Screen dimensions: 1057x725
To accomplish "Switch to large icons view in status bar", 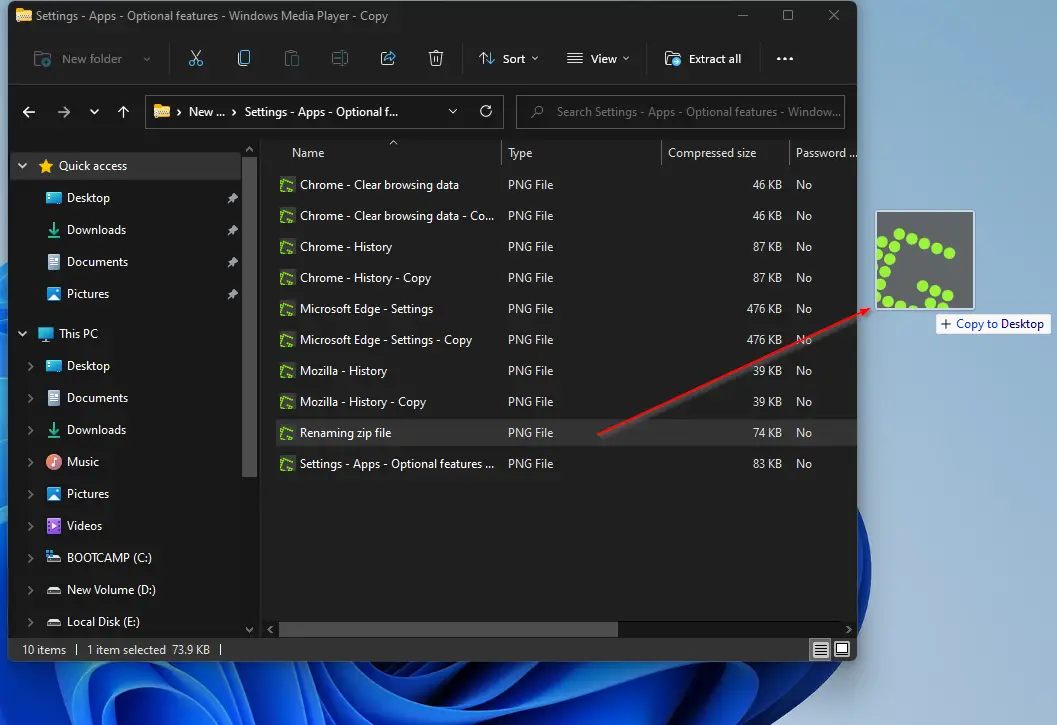I will (x=842, y=649).
